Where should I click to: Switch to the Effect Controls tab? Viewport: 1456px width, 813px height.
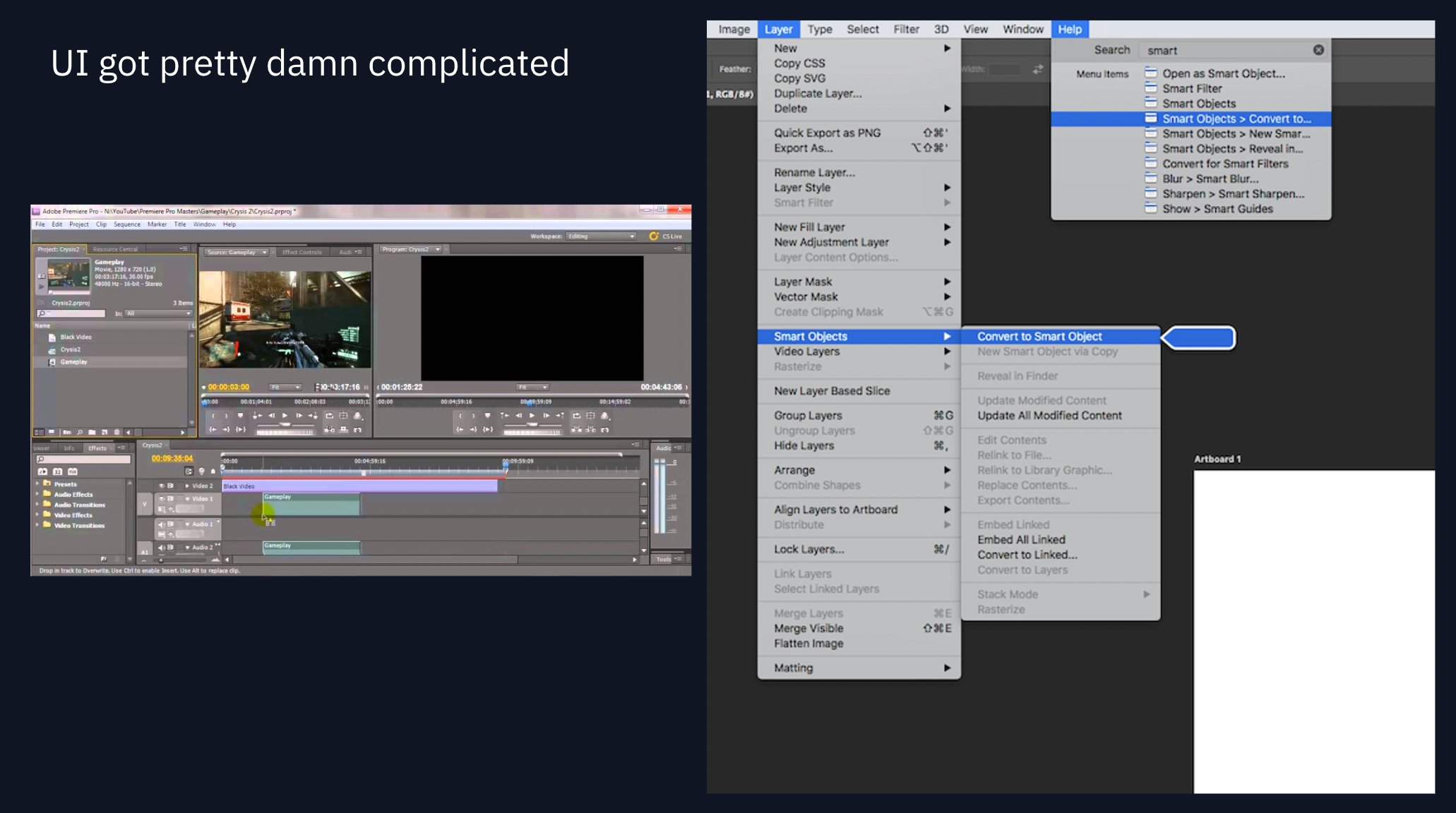pyautogui.click(x=302, y=252)
